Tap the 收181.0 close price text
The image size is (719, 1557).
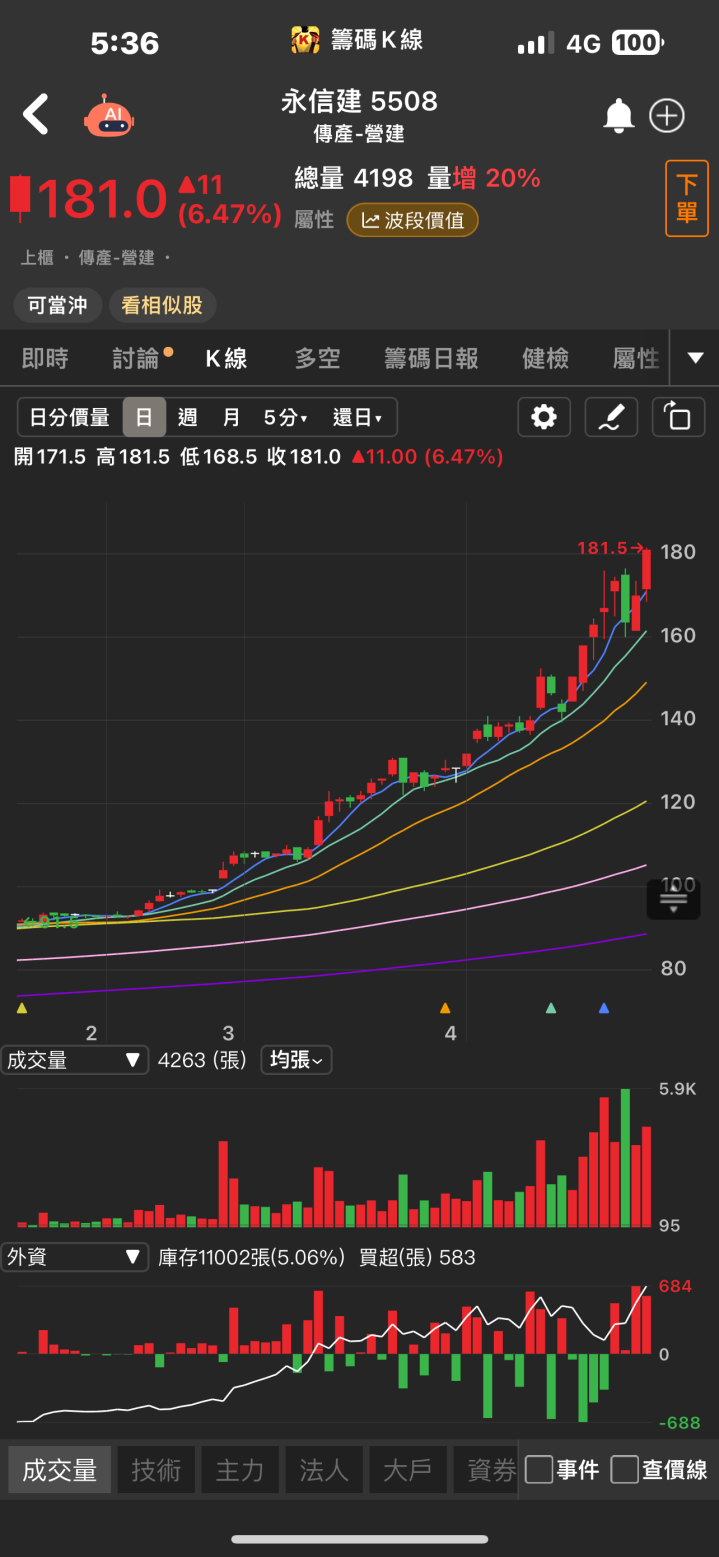[304, 457]
